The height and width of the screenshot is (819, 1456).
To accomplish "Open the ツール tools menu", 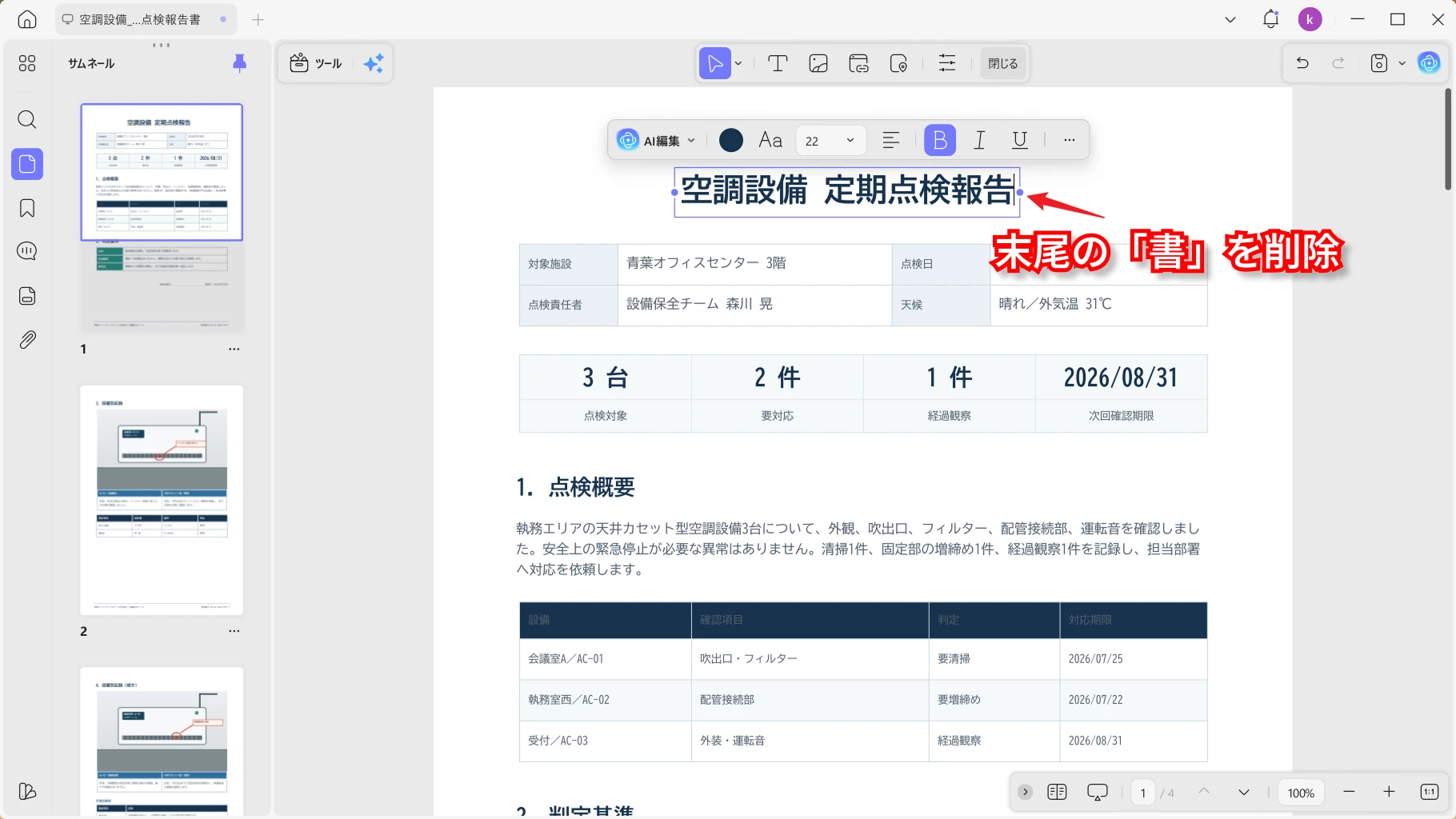I will [x=316, y=63].
